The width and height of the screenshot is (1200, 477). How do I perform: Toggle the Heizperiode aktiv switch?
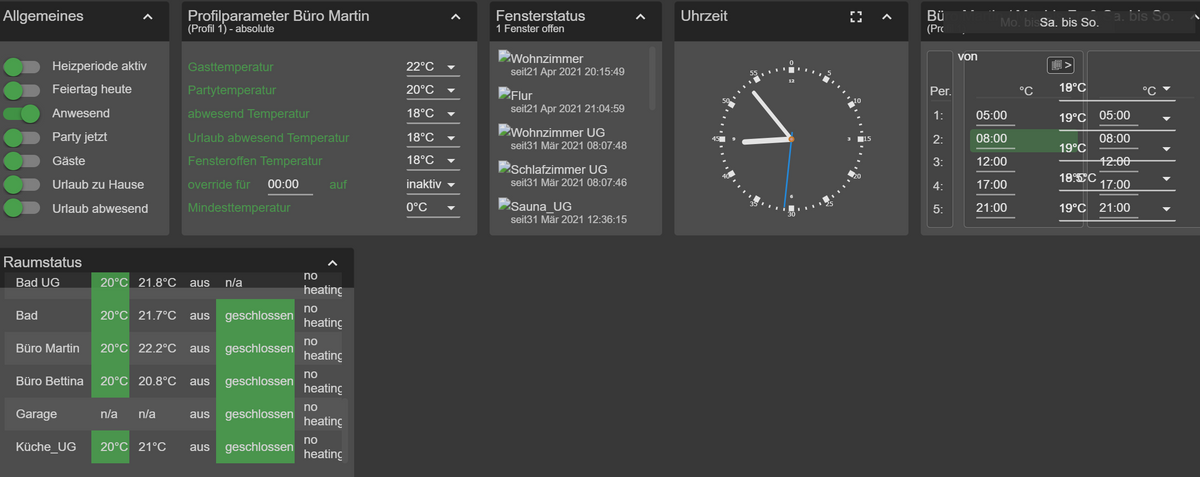pos(22,66)
